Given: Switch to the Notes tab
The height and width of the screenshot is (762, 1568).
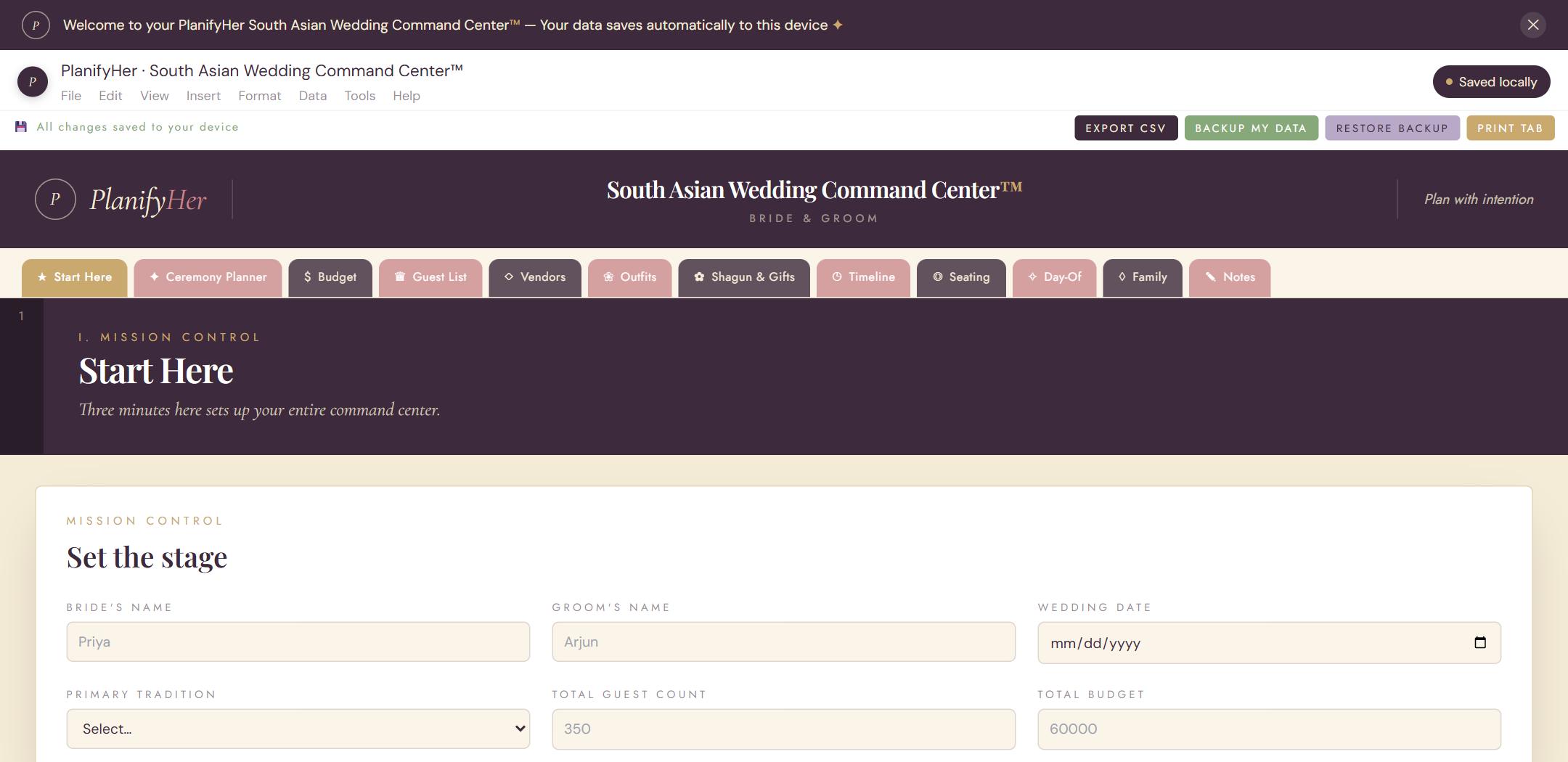Looking at the screenshot, I should [x=1230, y=277].
